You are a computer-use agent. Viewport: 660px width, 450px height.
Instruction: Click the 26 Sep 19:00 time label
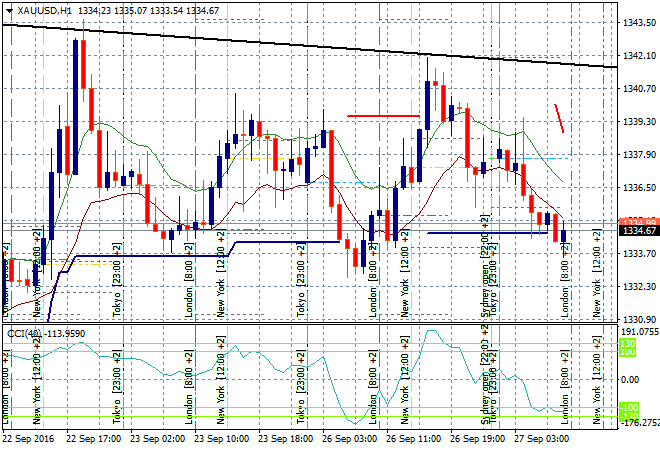(x=477, y=439)
